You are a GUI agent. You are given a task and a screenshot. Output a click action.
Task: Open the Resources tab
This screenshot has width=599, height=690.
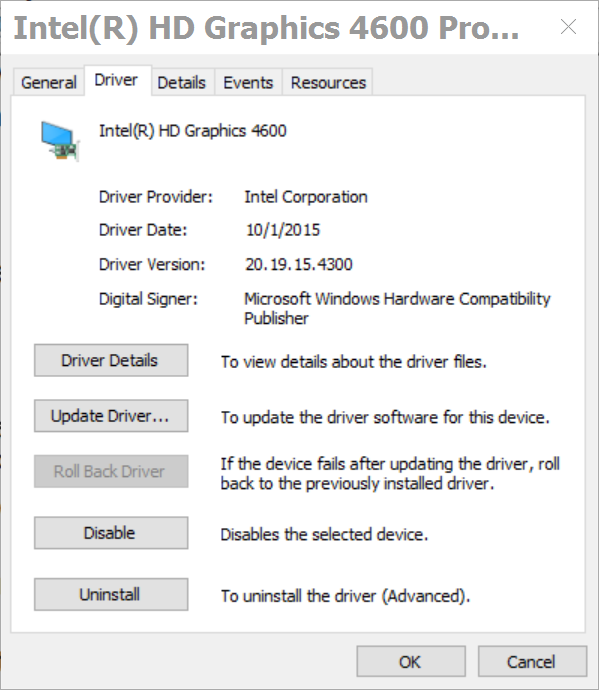coord(328,82)
